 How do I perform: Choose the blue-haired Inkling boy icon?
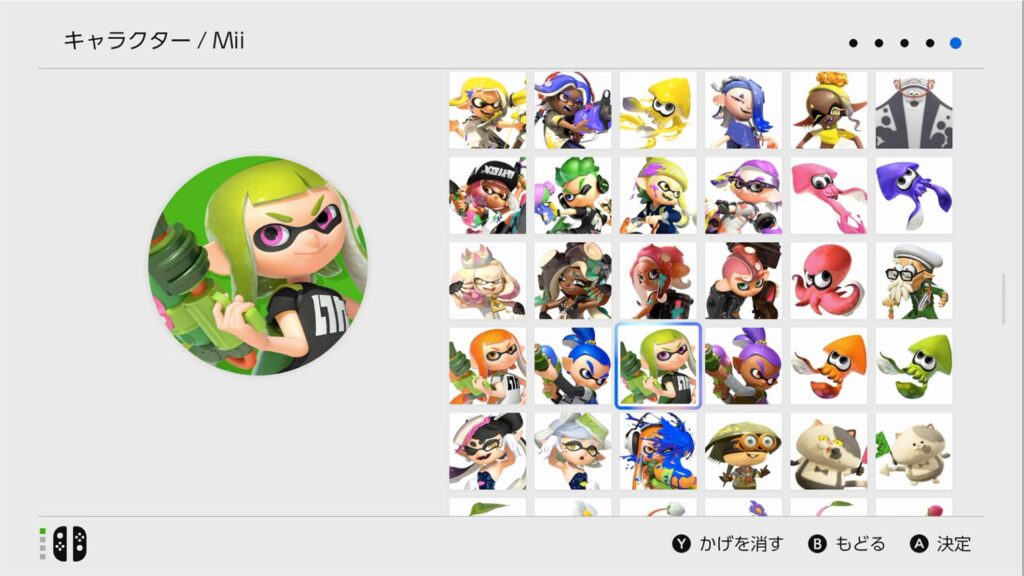tap(573, 366)
